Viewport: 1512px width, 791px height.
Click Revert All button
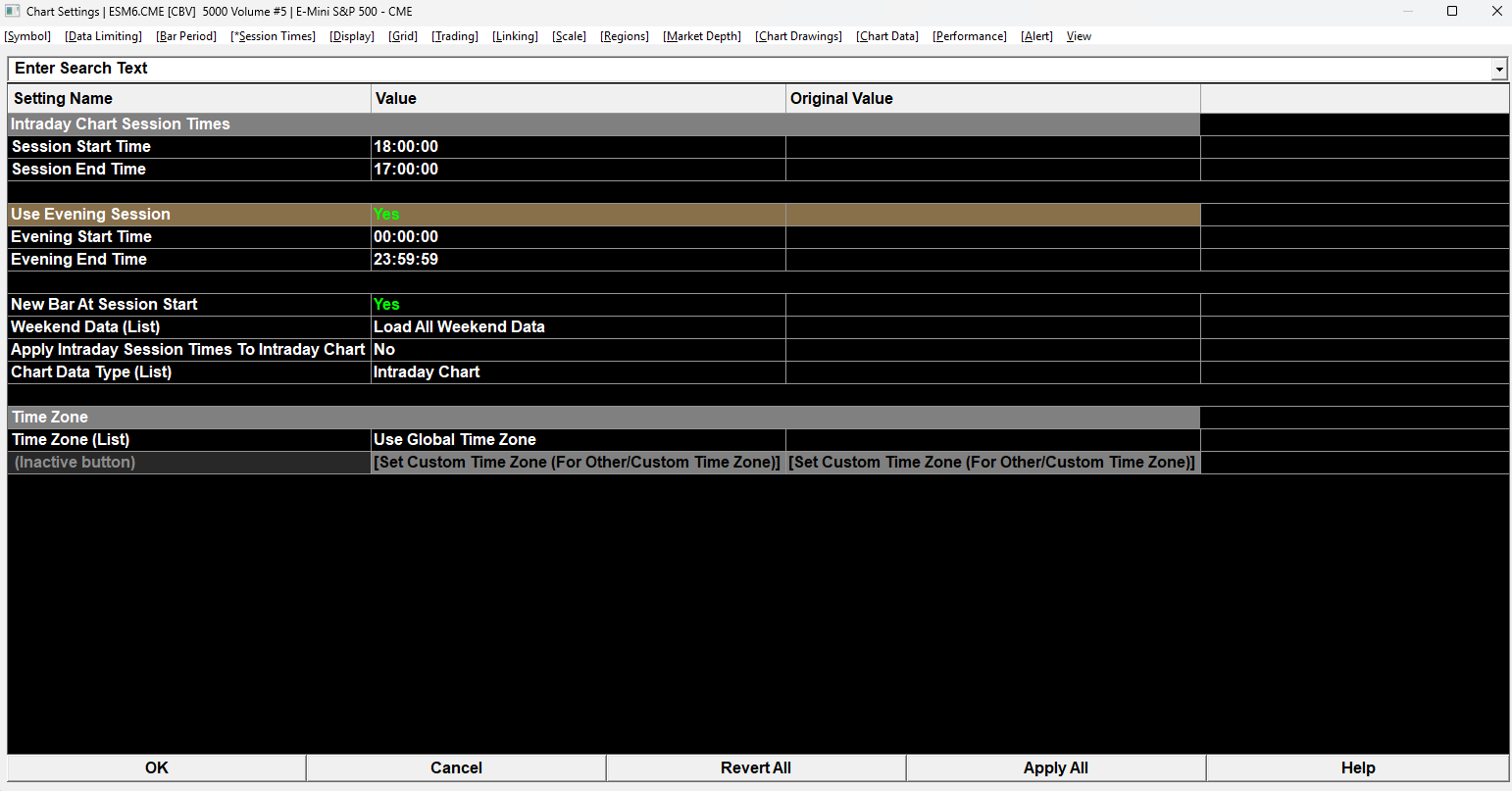pyautogui.click(x=756, y=768)
